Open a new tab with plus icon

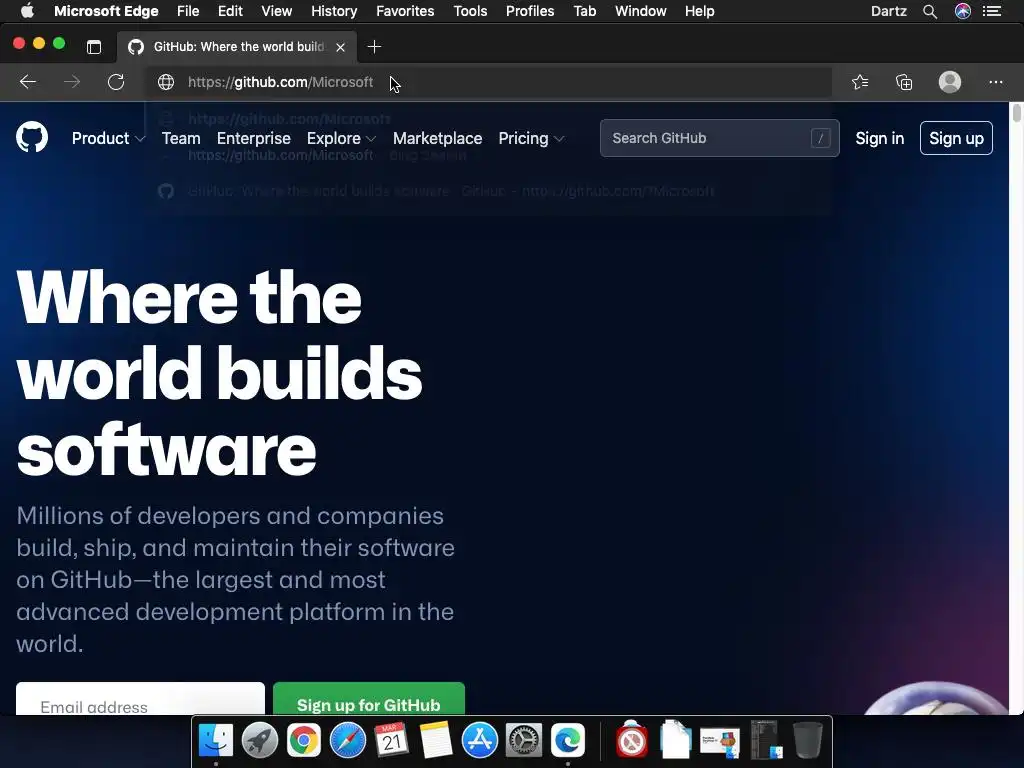click(374, 46)
